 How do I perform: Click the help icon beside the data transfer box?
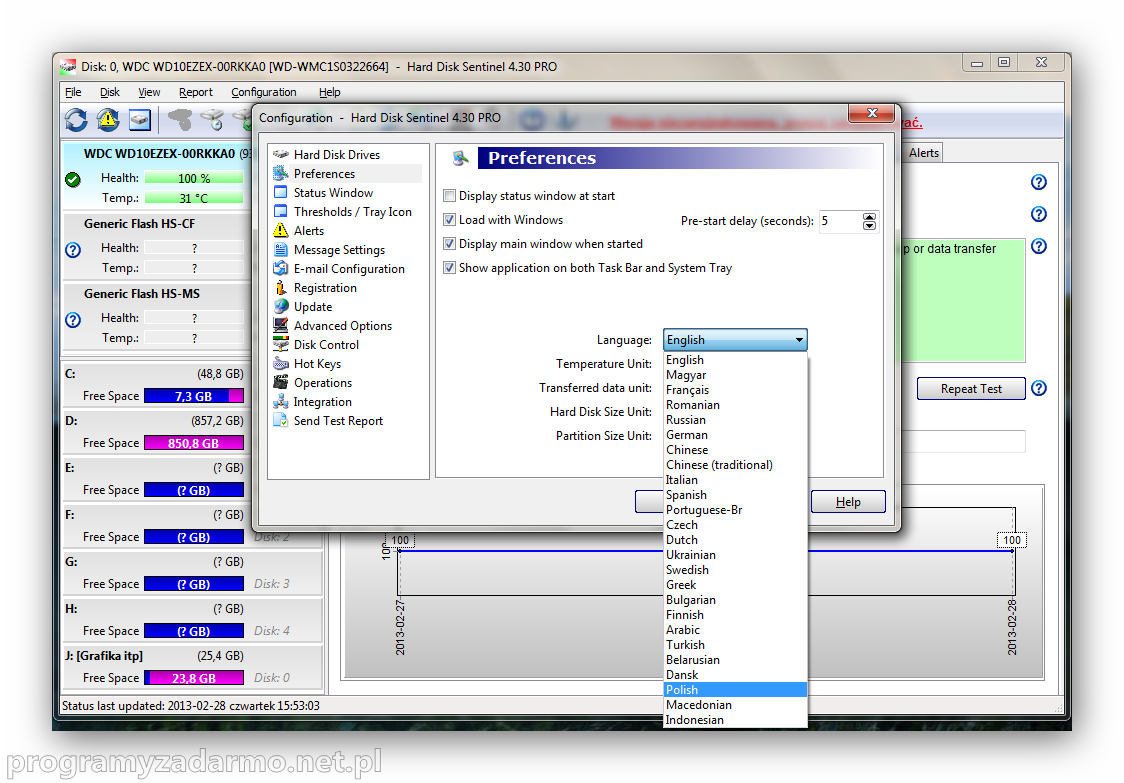(1039, 246)
